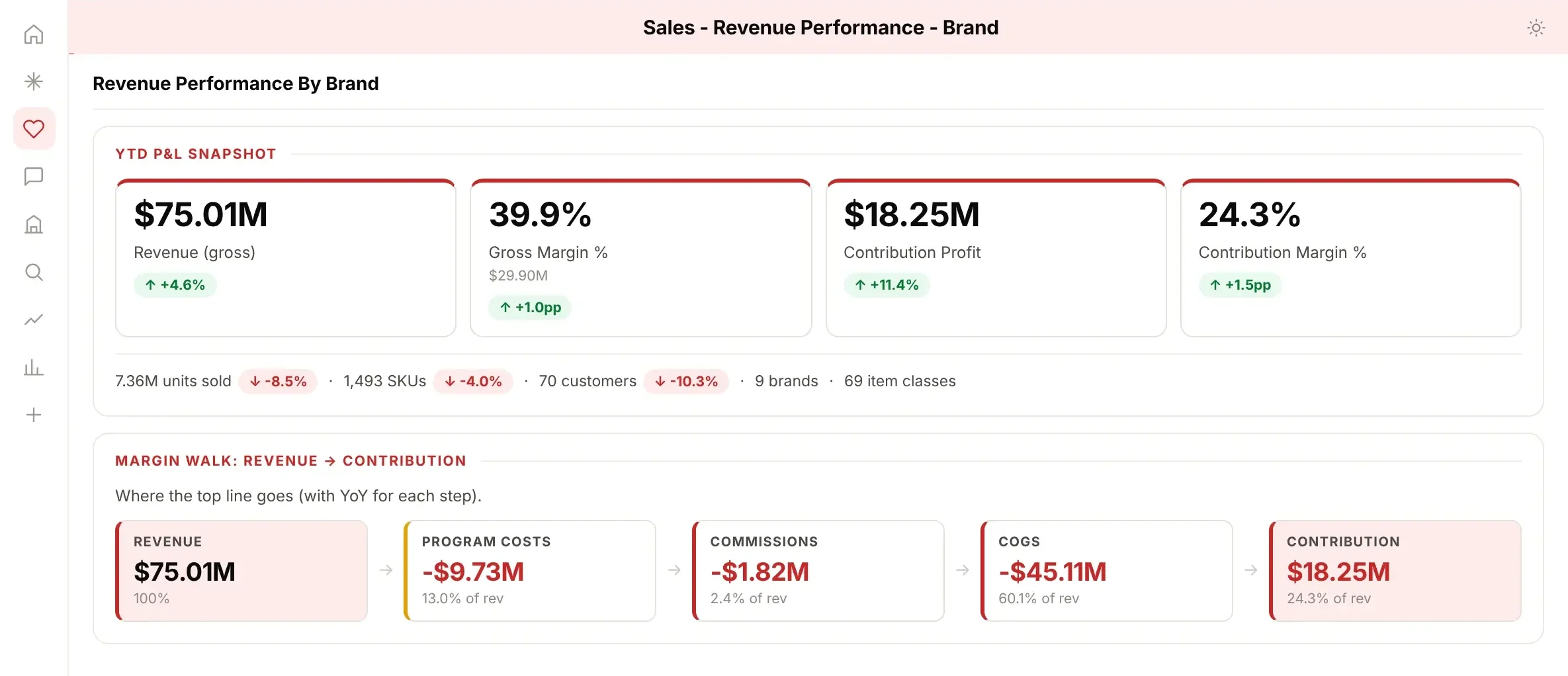Click the plus add sidebar icon

pos(34,415)
